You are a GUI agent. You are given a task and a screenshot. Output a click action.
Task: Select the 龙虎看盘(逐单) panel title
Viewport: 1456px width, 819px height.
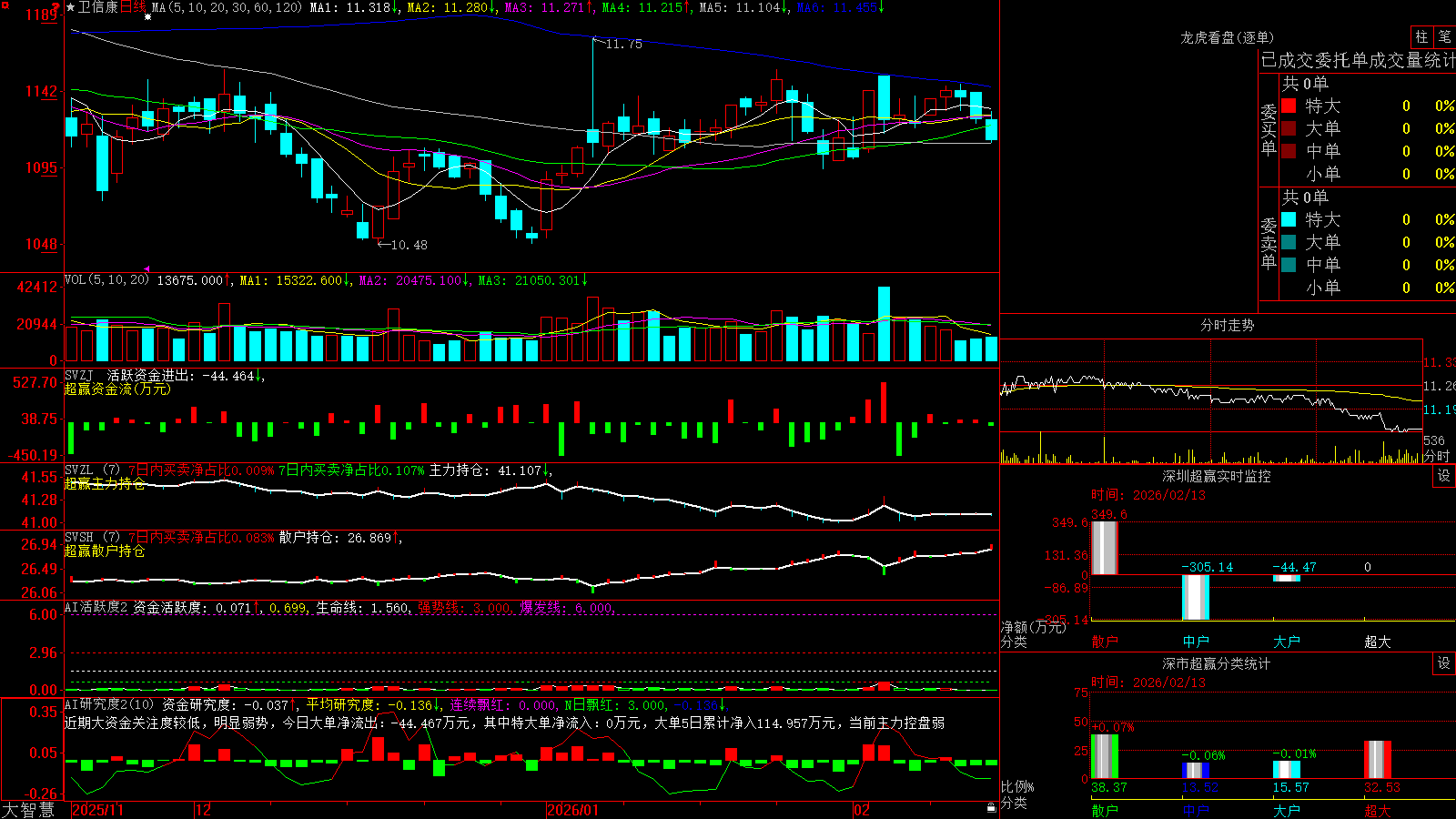click(x=1227, y=37)
